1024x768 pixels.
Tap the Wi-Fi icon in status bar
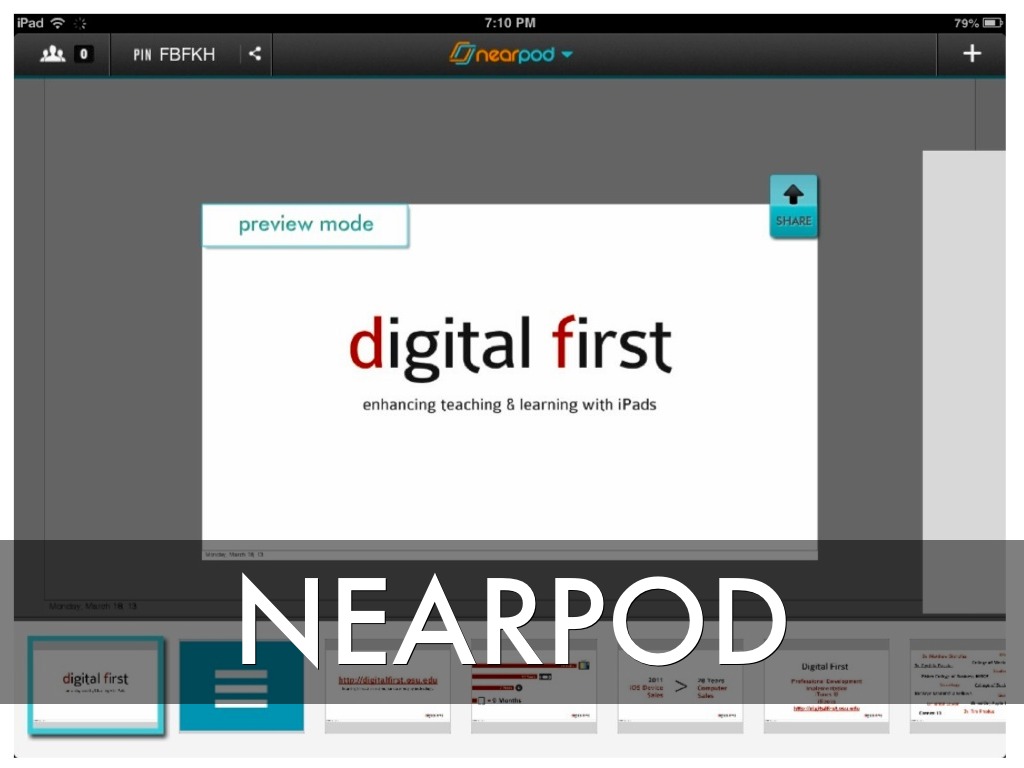click(x=57, y=23)
